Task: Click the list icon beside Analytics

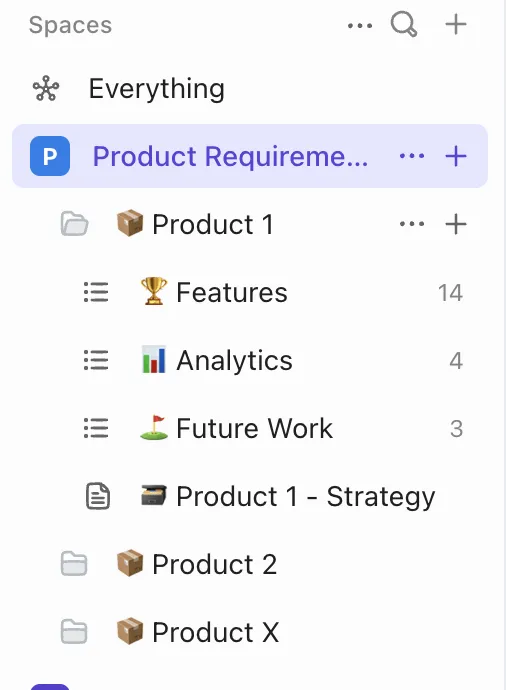Action: (x=96, y=360)
